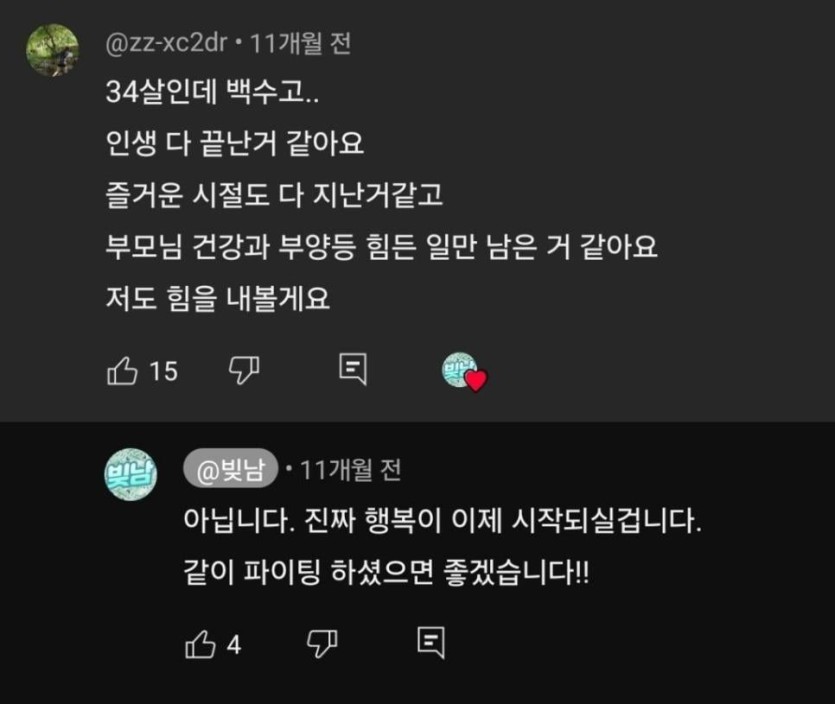Open reply icon under @빛남's reply
This screenshot has width=835, height=704.
(x=431, y=643)
